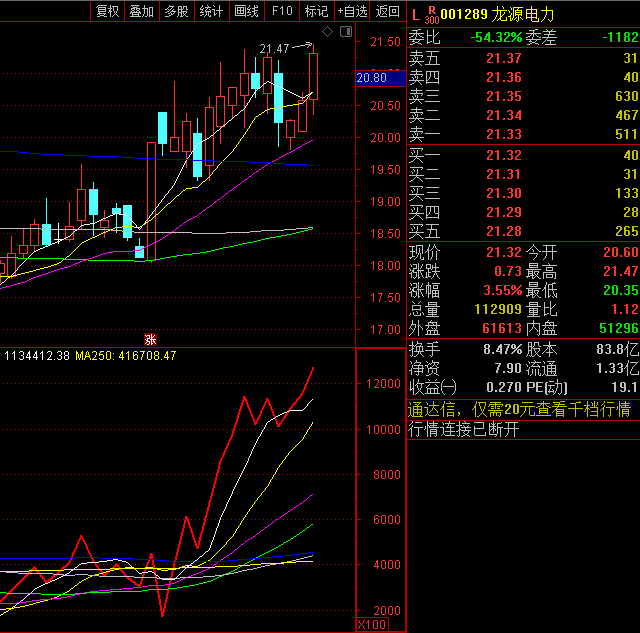
Task: Open F10 company info
Action: click(x=282, y=11)
